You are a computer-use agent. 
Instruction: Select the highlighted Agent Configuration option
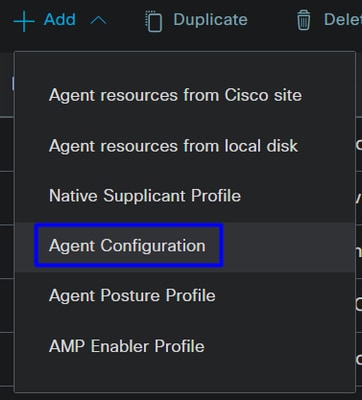coord(129,245)
